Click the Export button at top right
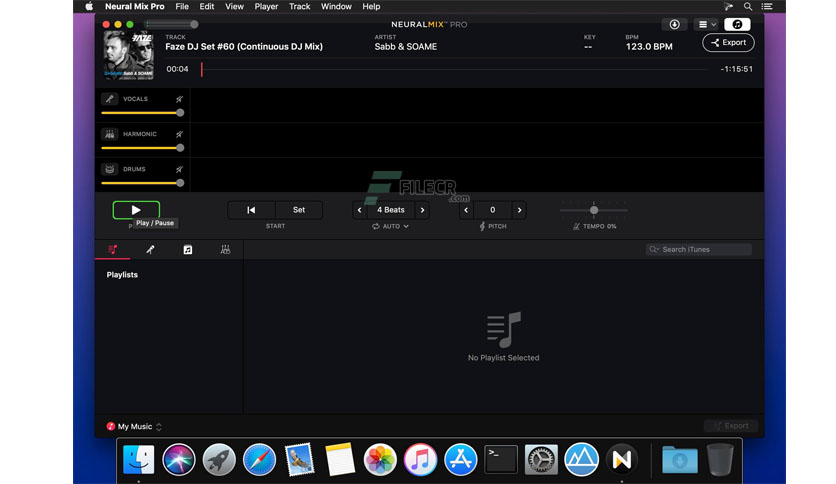The height and width of the screenshot is (484, 836). tap(728, 43)
